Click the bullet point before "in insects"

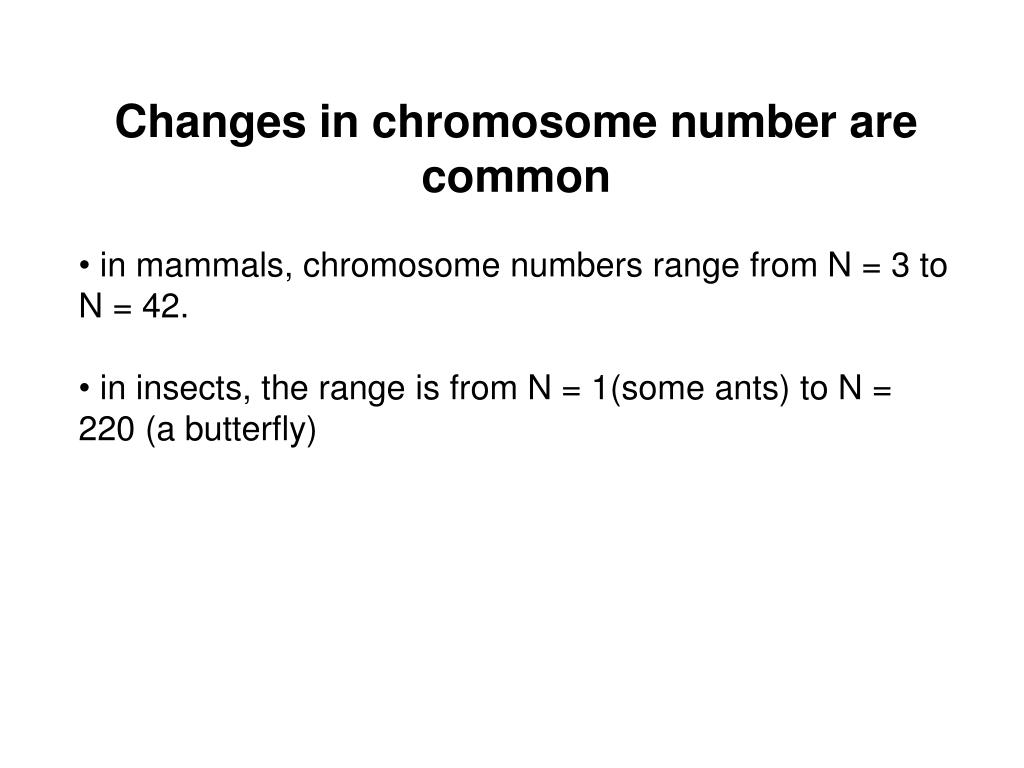click(84, 389)
